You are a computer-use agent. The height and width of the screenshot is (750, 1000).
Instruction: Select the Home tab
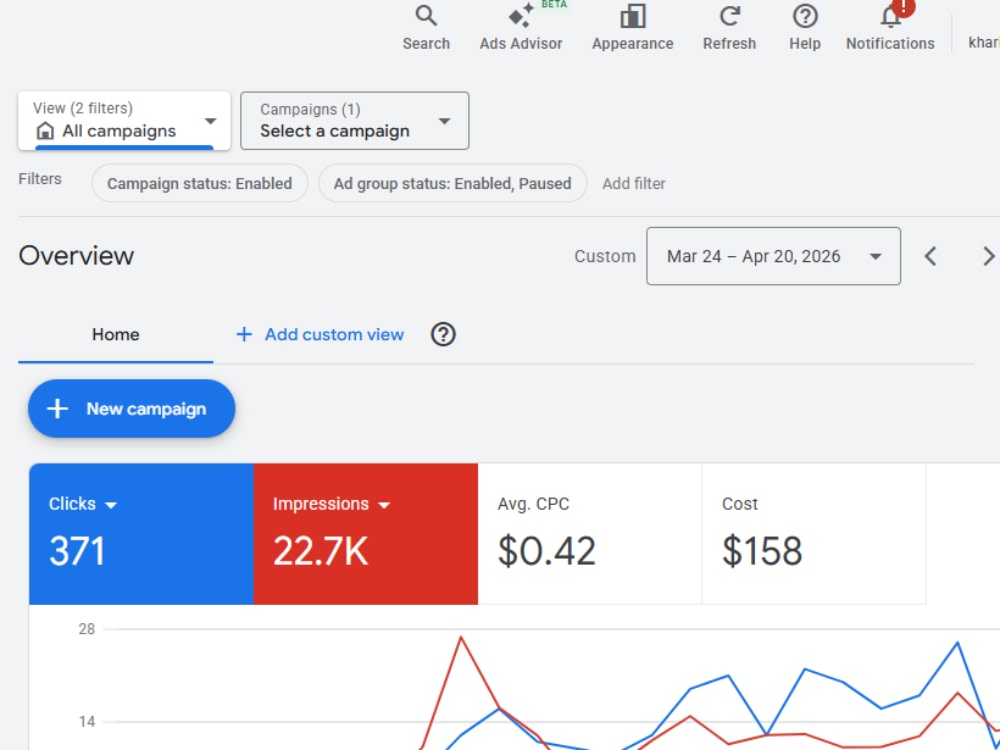[115, 334]
